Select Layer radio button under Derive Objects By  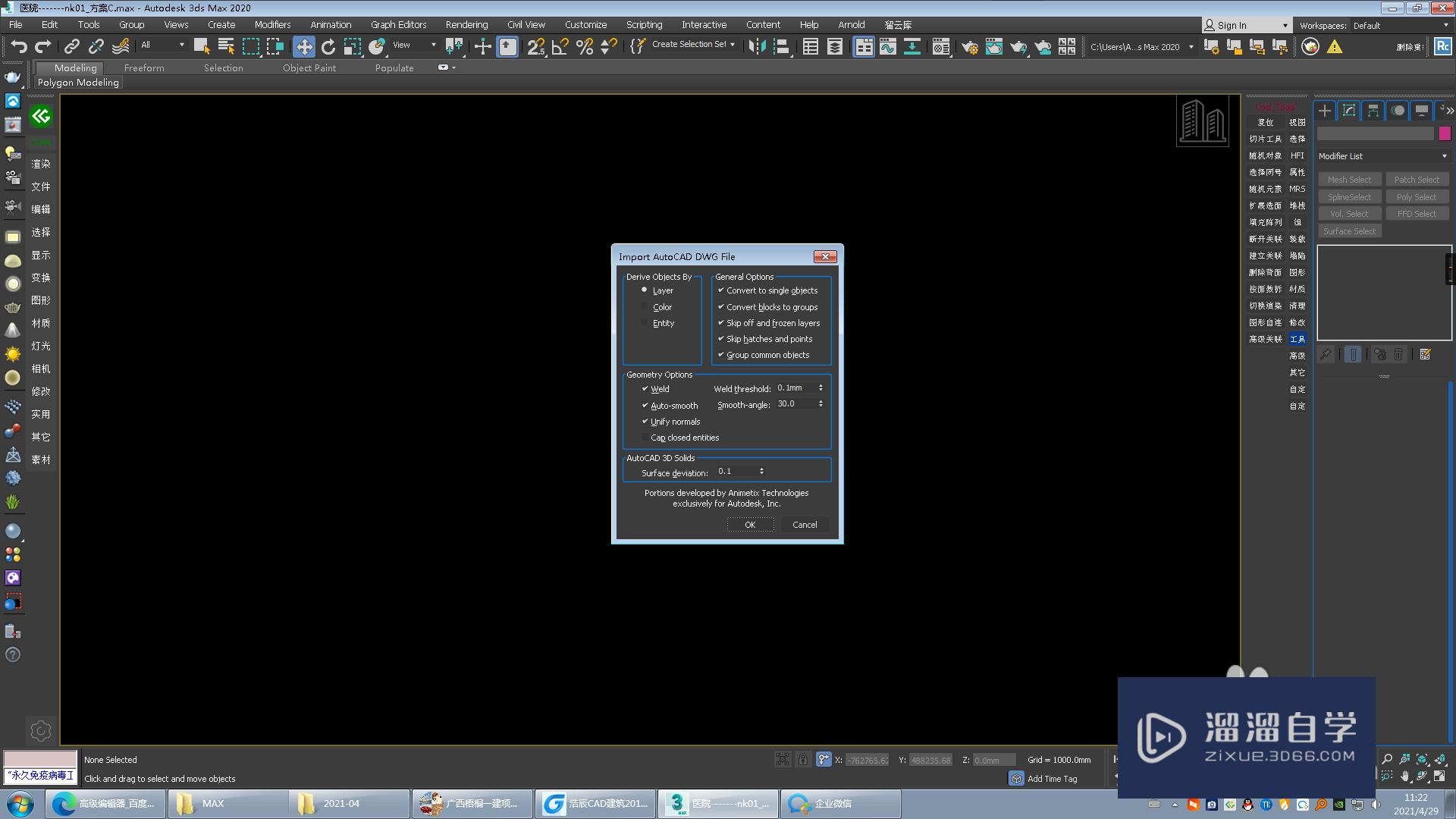pyautogui.click(x=644, y=290)
